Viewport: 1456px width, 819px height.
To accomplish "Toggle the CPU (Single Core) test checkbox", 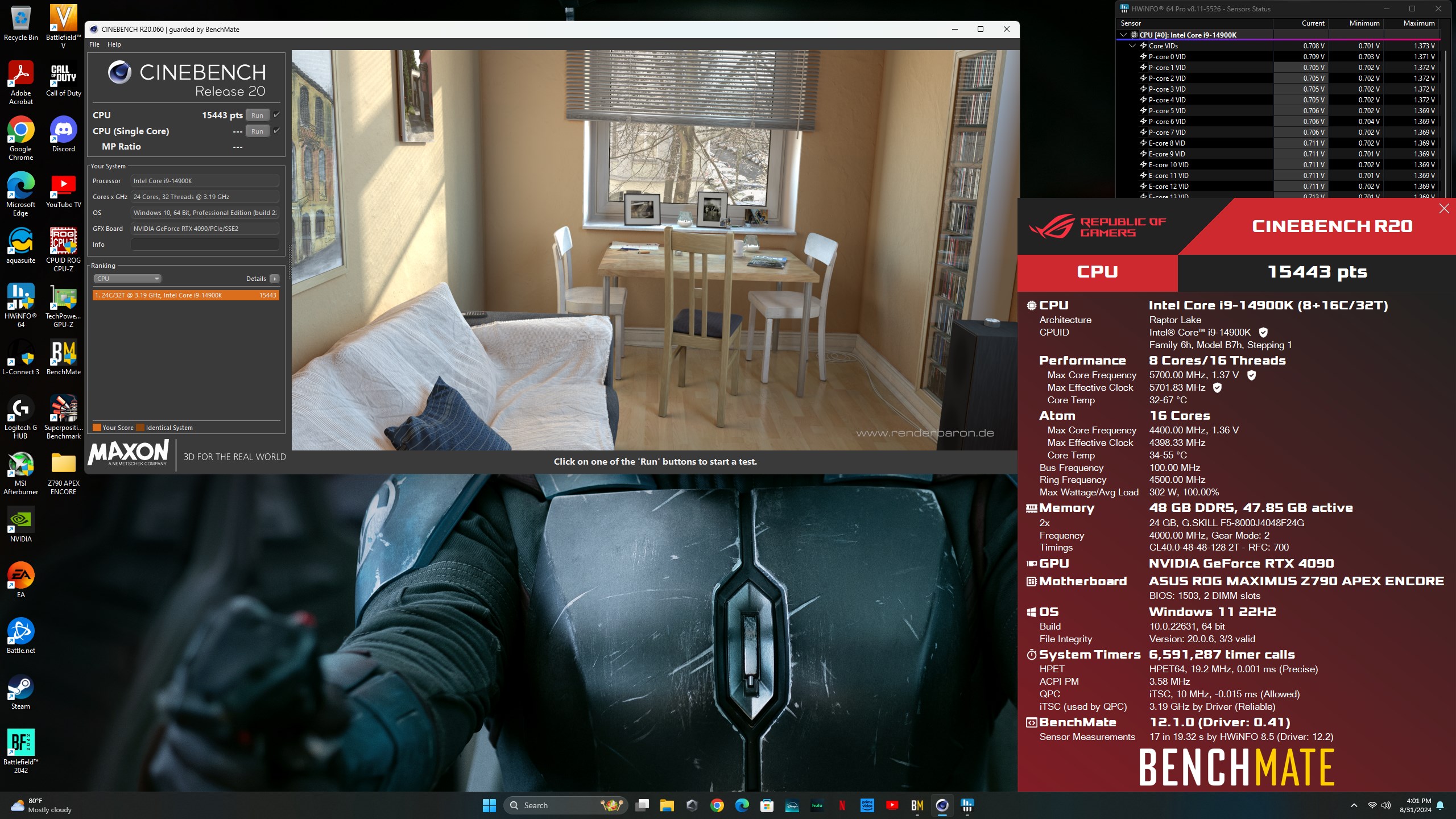I will 276,131.
